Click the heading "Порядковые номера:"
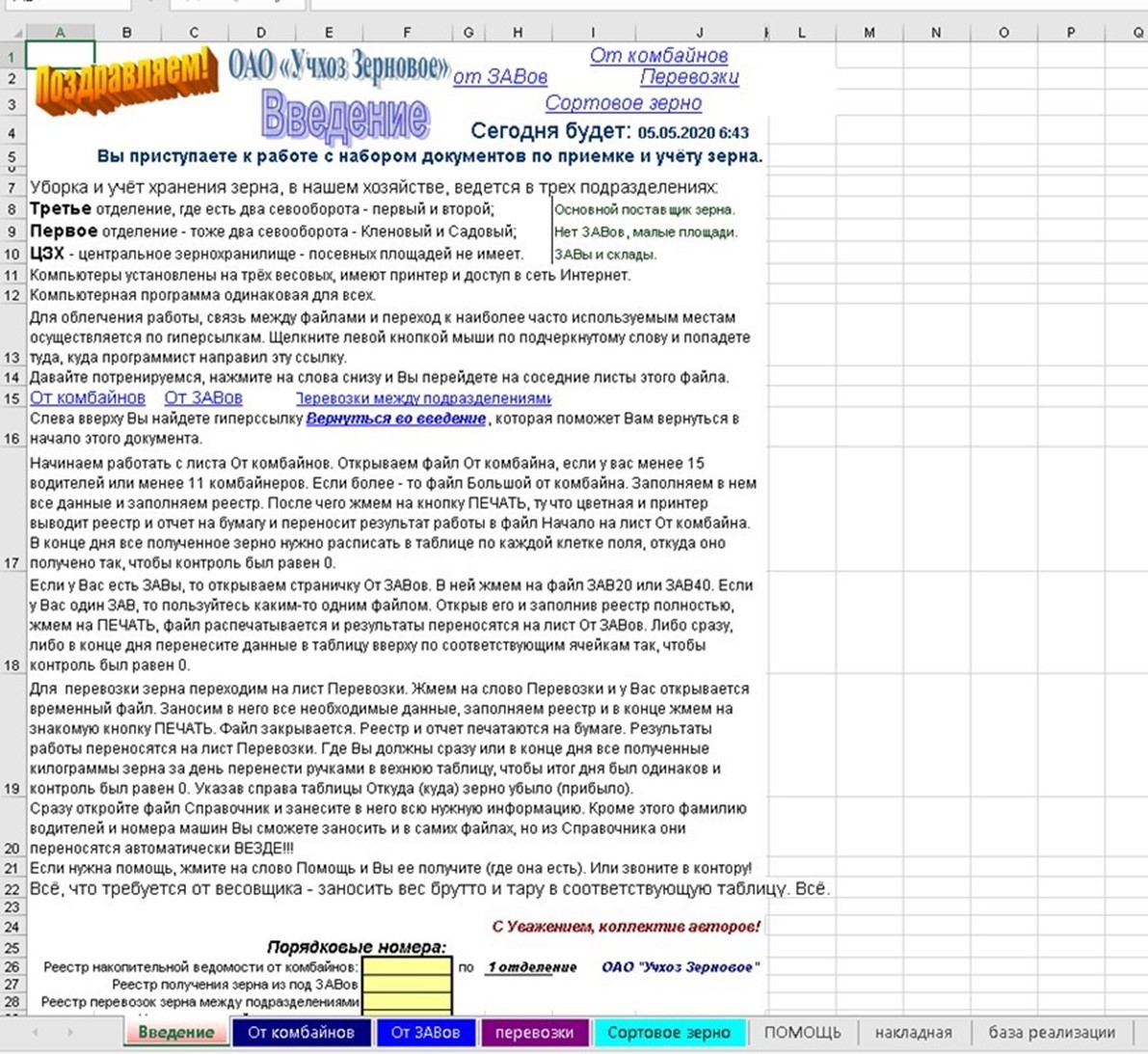 [357, 947]
